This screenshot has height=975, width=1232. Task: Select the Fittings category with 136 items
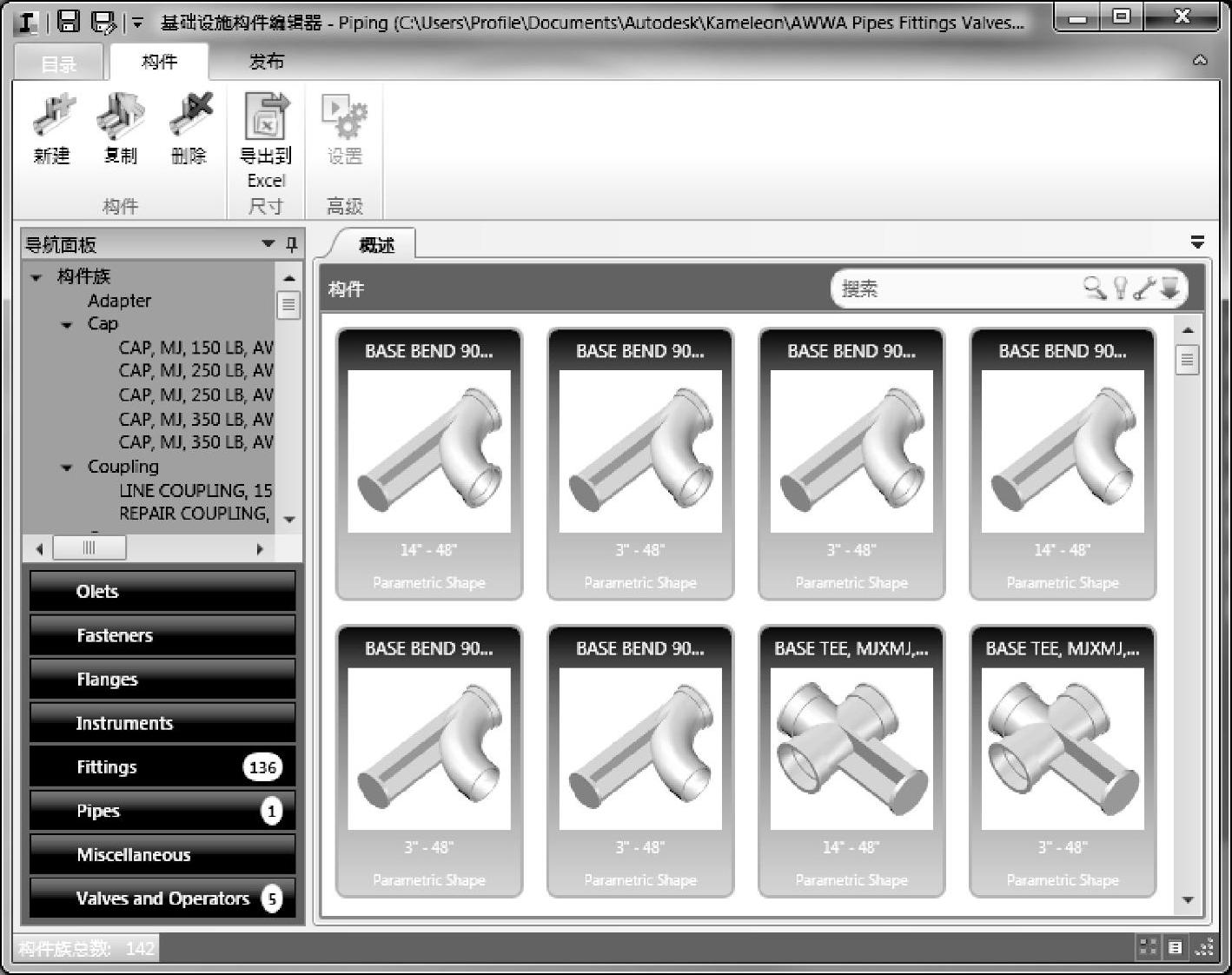point(162,766)
